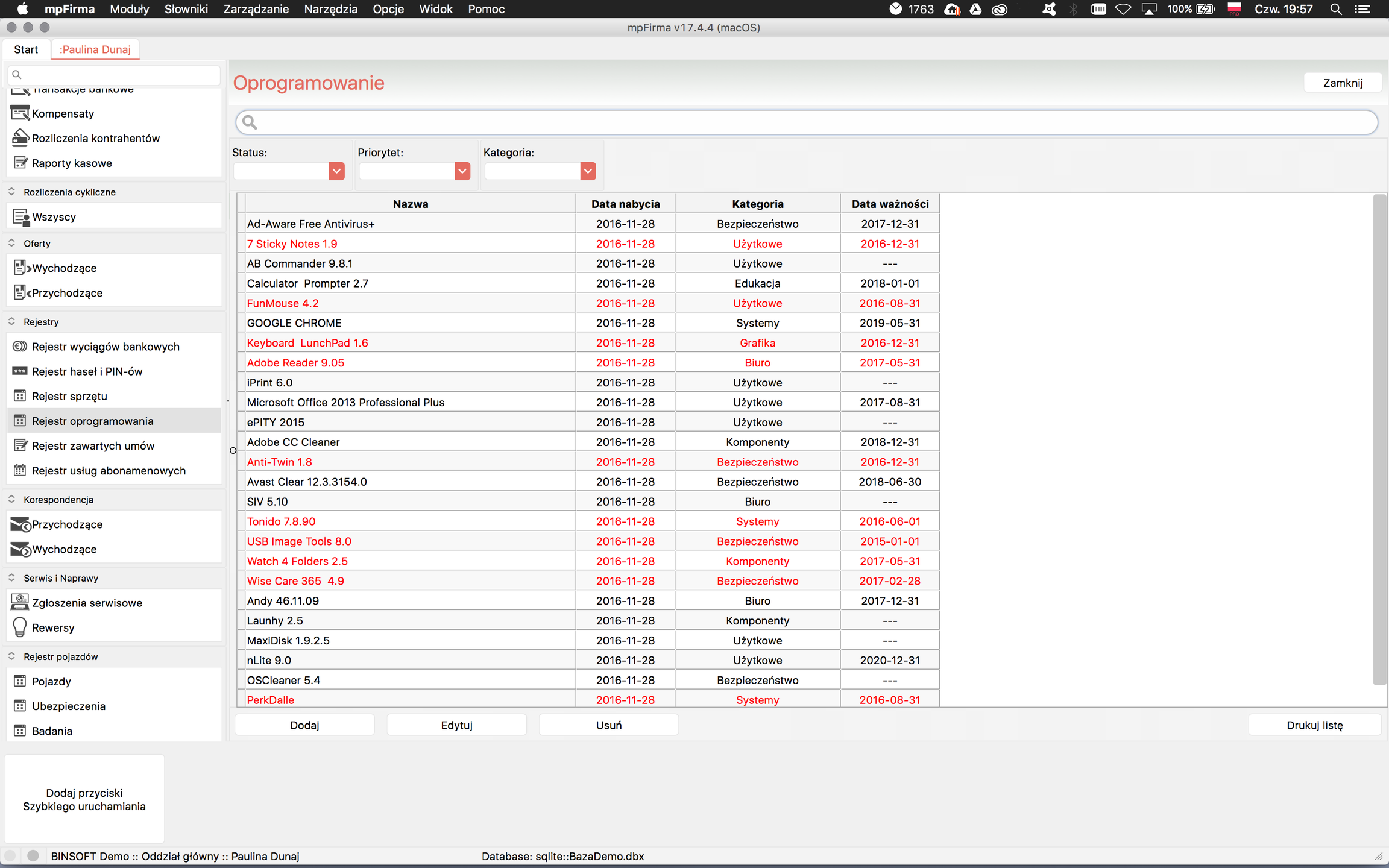Click the Wi-Fi menu bar icon
The image size is (1389, 868).
[x=1123, y=9]
